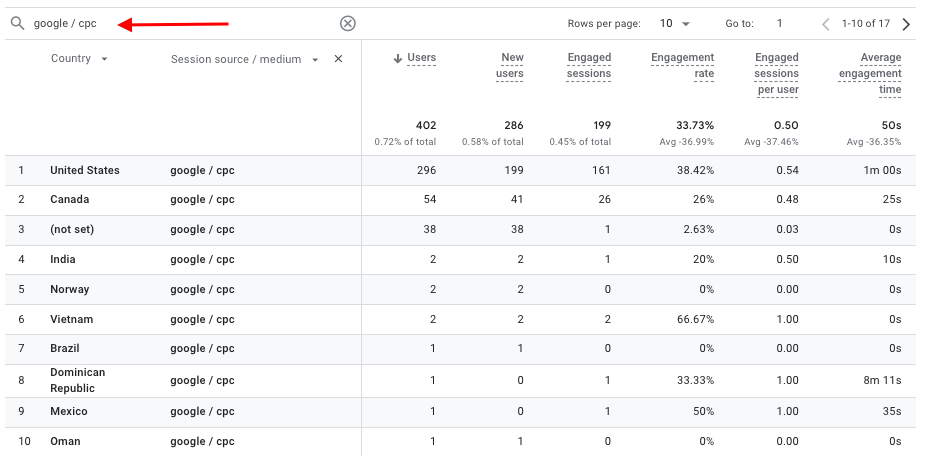925x456 pixels.
Task: Clear the search filter text
Action: coord(347,24)
